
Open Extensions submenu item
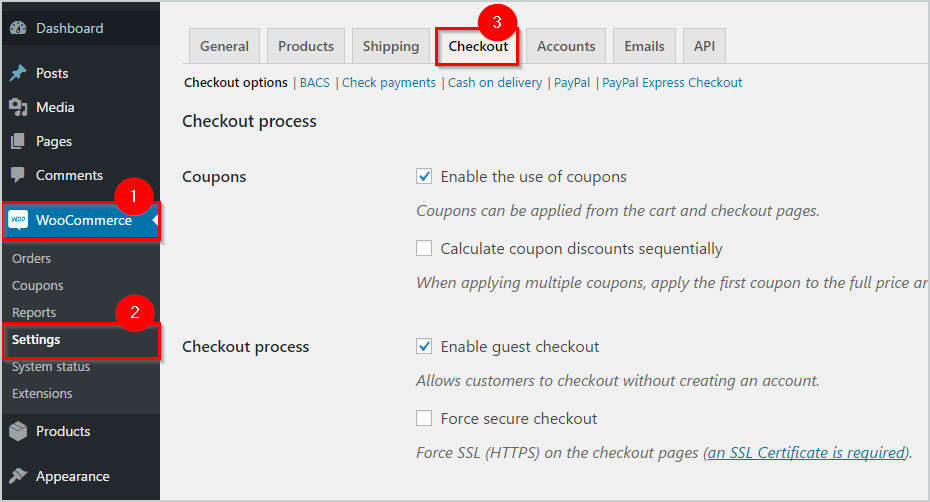pyautogui.click(x=42, y=393)
